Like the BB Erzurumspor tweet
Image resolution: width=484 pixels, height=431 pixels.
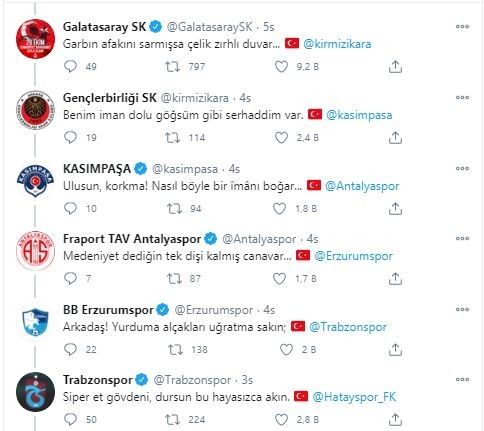pyautogui.click(x=286, y=349)
